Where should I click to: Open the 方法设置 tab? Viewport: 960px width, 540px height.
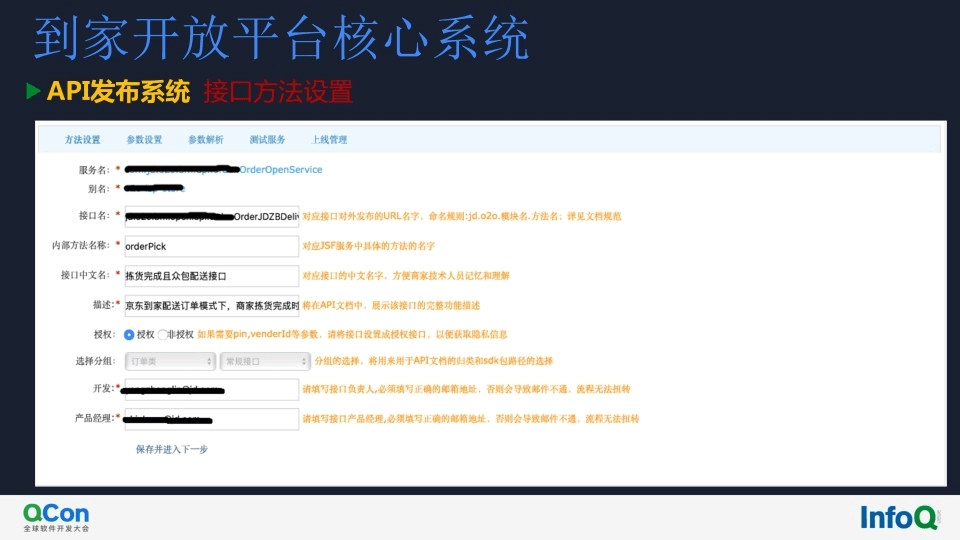[83, 140]
